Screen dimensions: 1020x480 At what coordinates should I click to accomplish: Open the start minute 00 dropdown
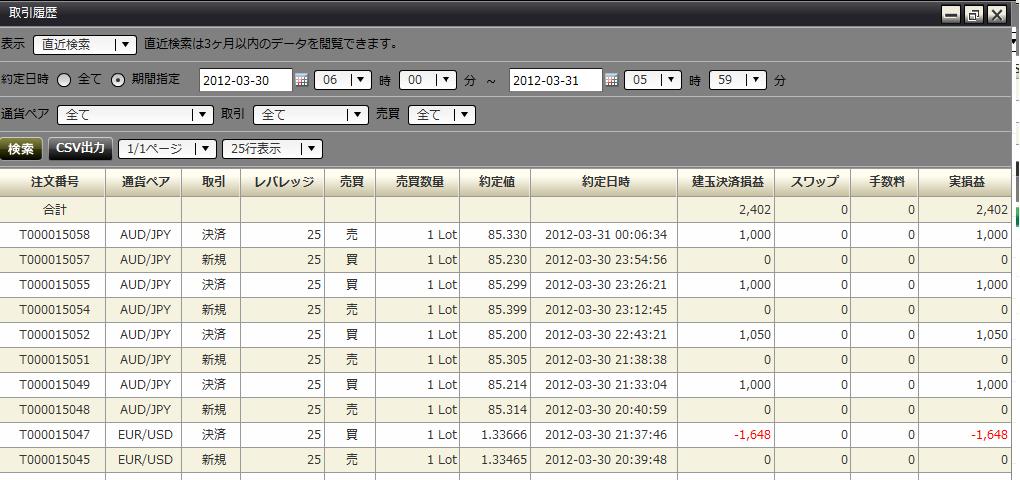[427, 80]
